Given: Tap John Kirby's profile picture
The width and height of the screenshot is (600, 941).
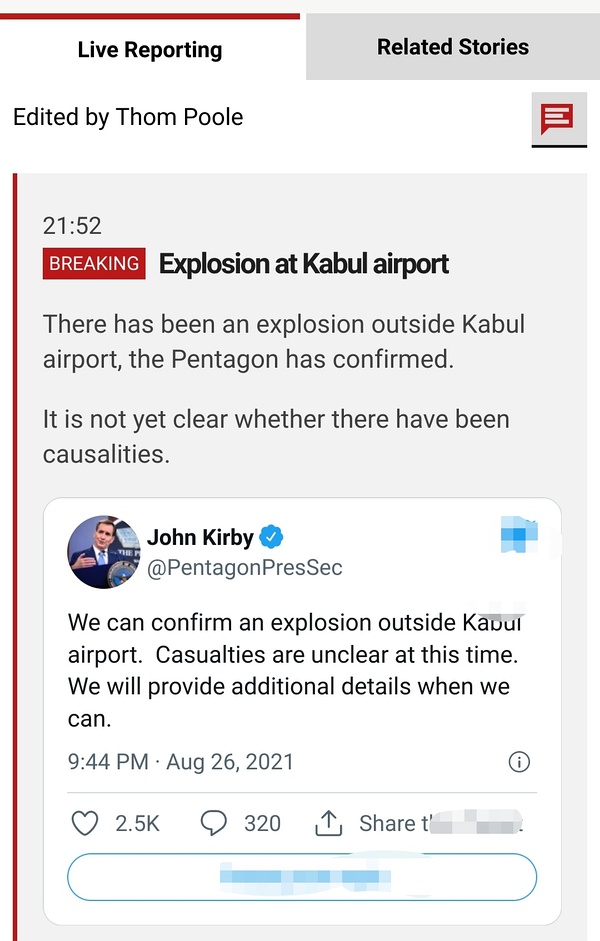Looking at the screenshot, I should pos(104,552).
